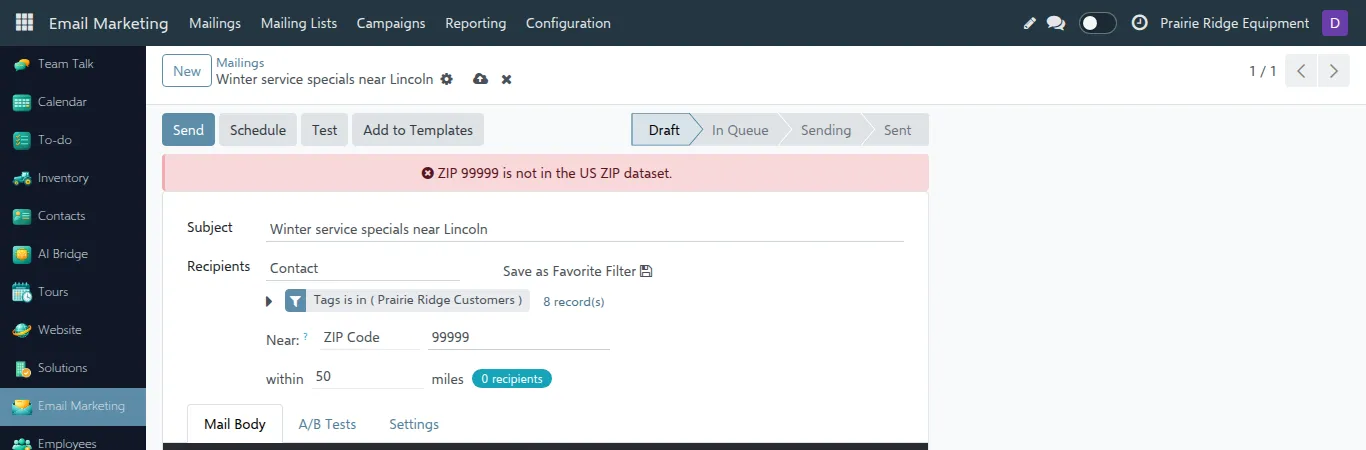This screenshot has width=1366, height=450.
Task: Open the apps grid home menu
Action: (x=24, y=22)
